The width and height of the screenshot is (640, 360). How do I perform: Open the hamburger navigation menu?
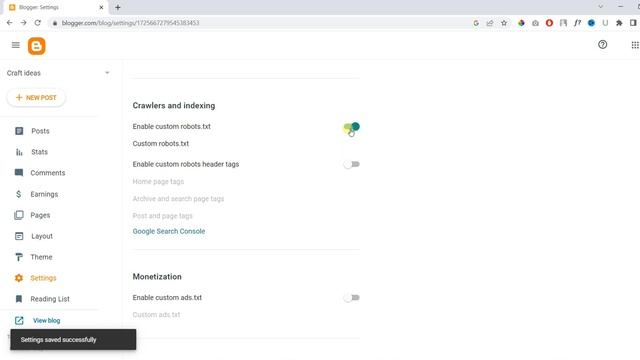[x=16, y=45]
